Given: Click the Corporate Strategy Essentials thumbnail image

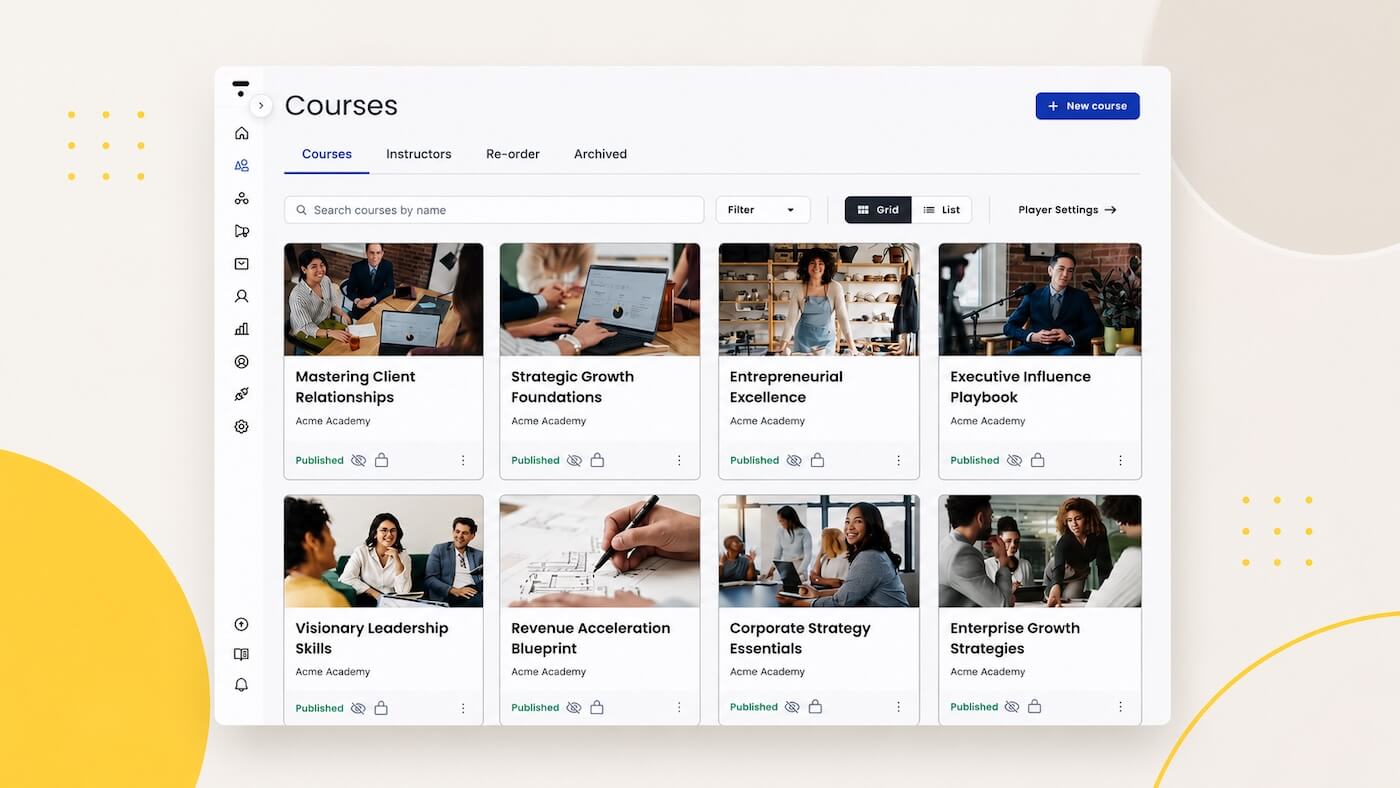Looking at the screenshot, I should tap(819, 551).
